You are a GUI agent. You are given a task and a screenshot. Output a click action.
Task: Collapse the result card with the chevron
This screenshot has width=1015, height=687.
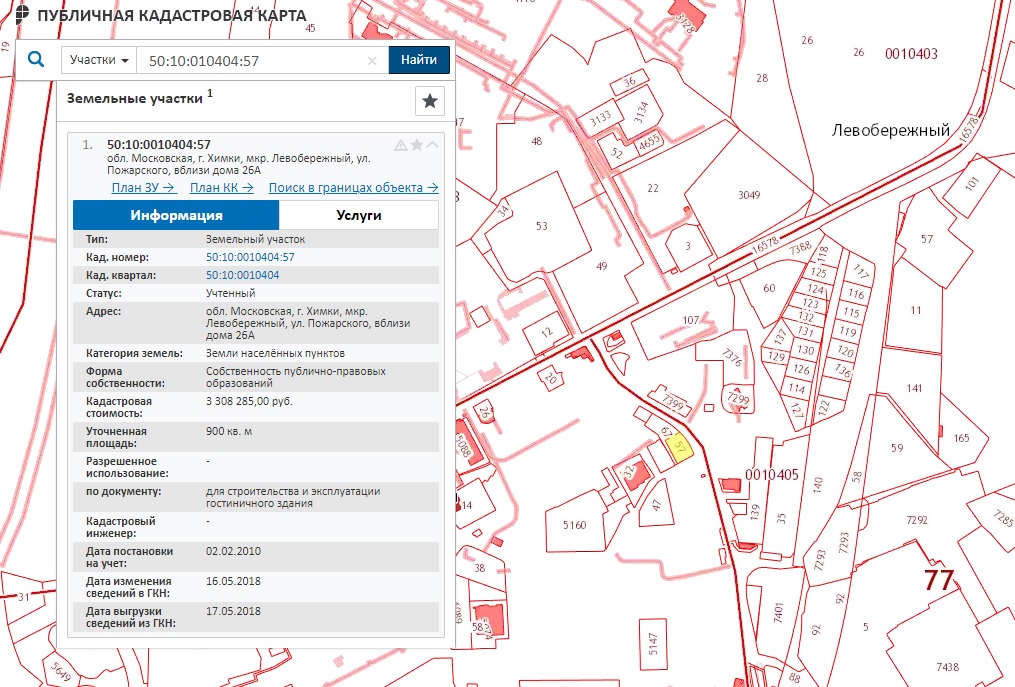click(432, 144)
